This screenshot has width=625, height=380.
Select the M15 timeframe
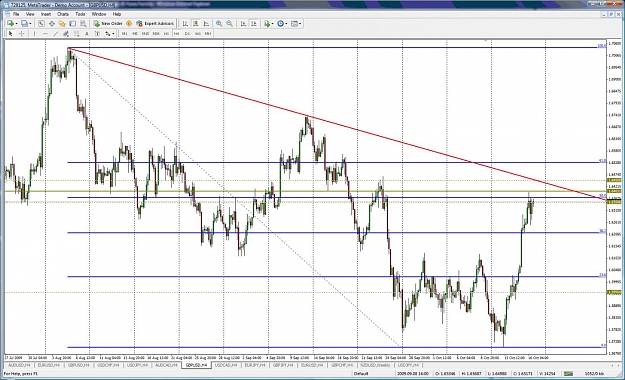[145, 33]
